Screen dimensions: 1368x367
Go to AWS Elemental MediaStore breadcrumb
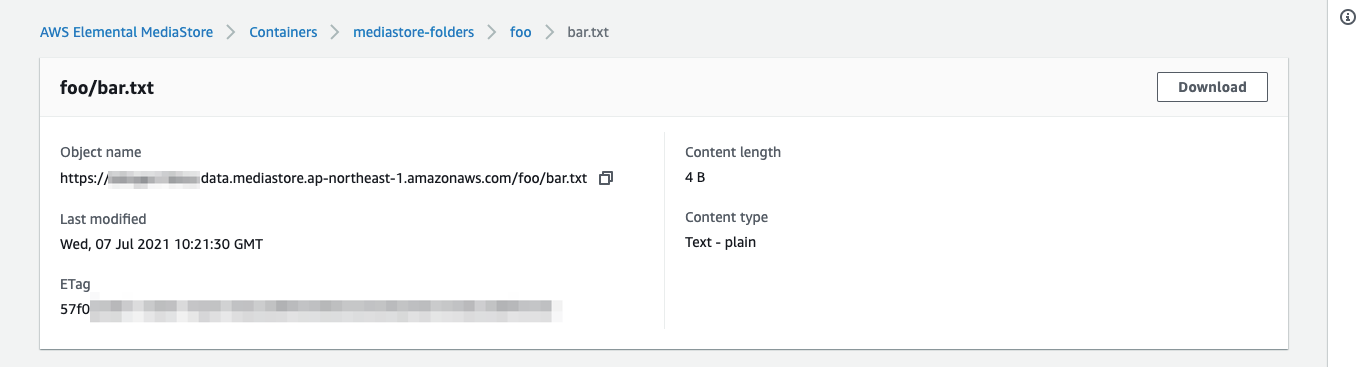[126, 32]
